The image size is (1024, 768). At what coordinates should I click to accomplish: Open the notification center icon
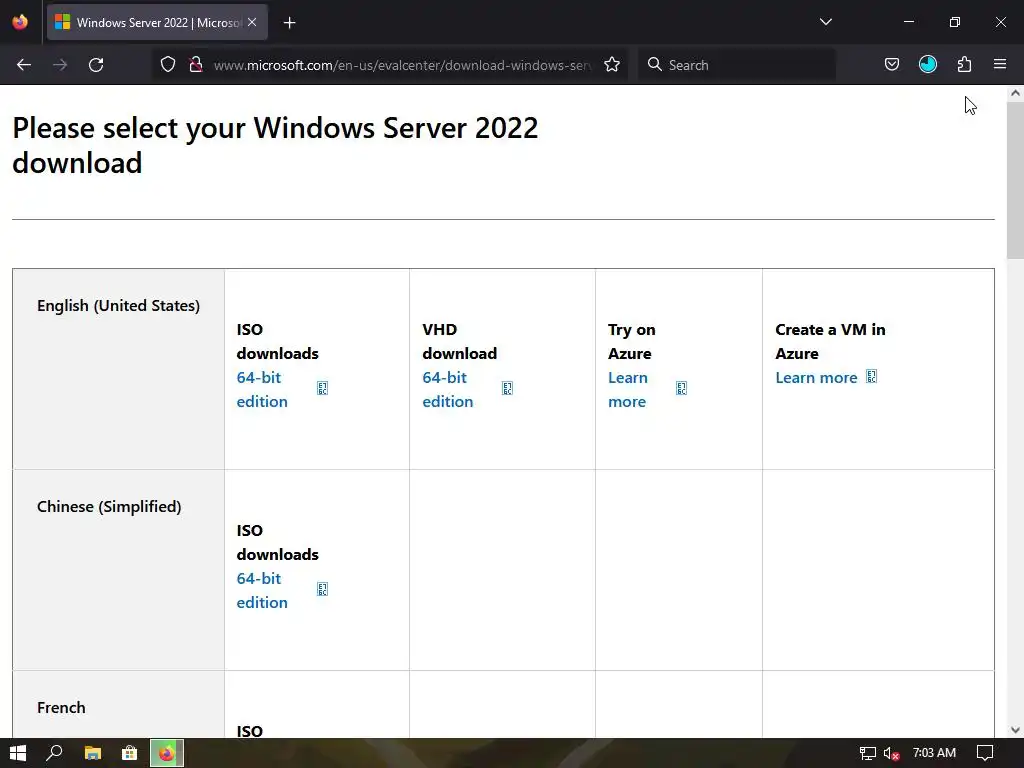[984, 753]
